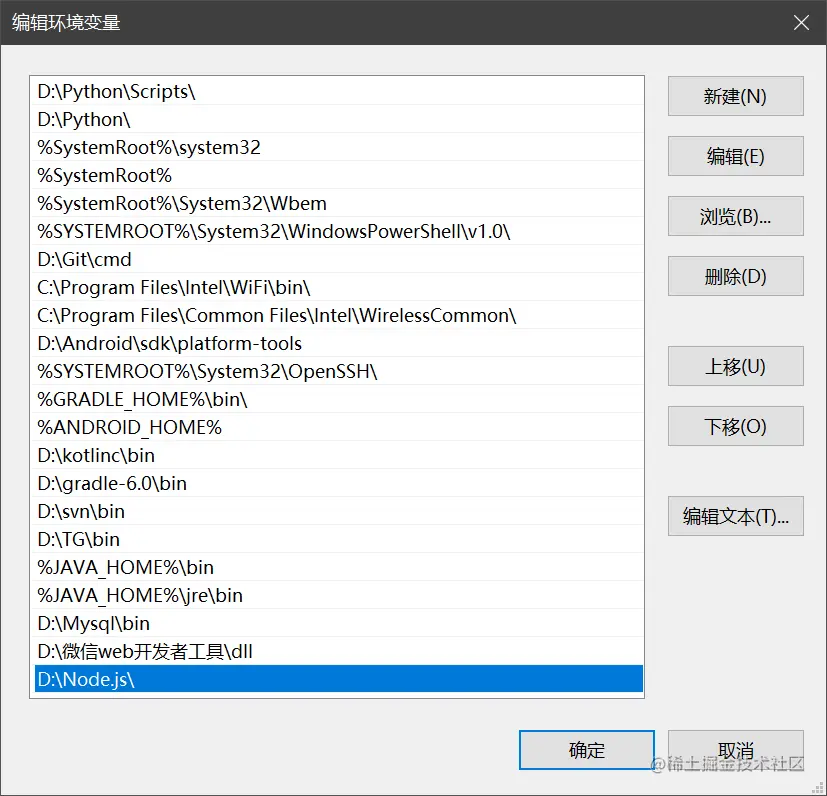Viewport: 827px width, 796px height.
Task: Select the %GRADLE_HOME%\bin\ entry
Action: pyautogui.click(x=338, y=399)
